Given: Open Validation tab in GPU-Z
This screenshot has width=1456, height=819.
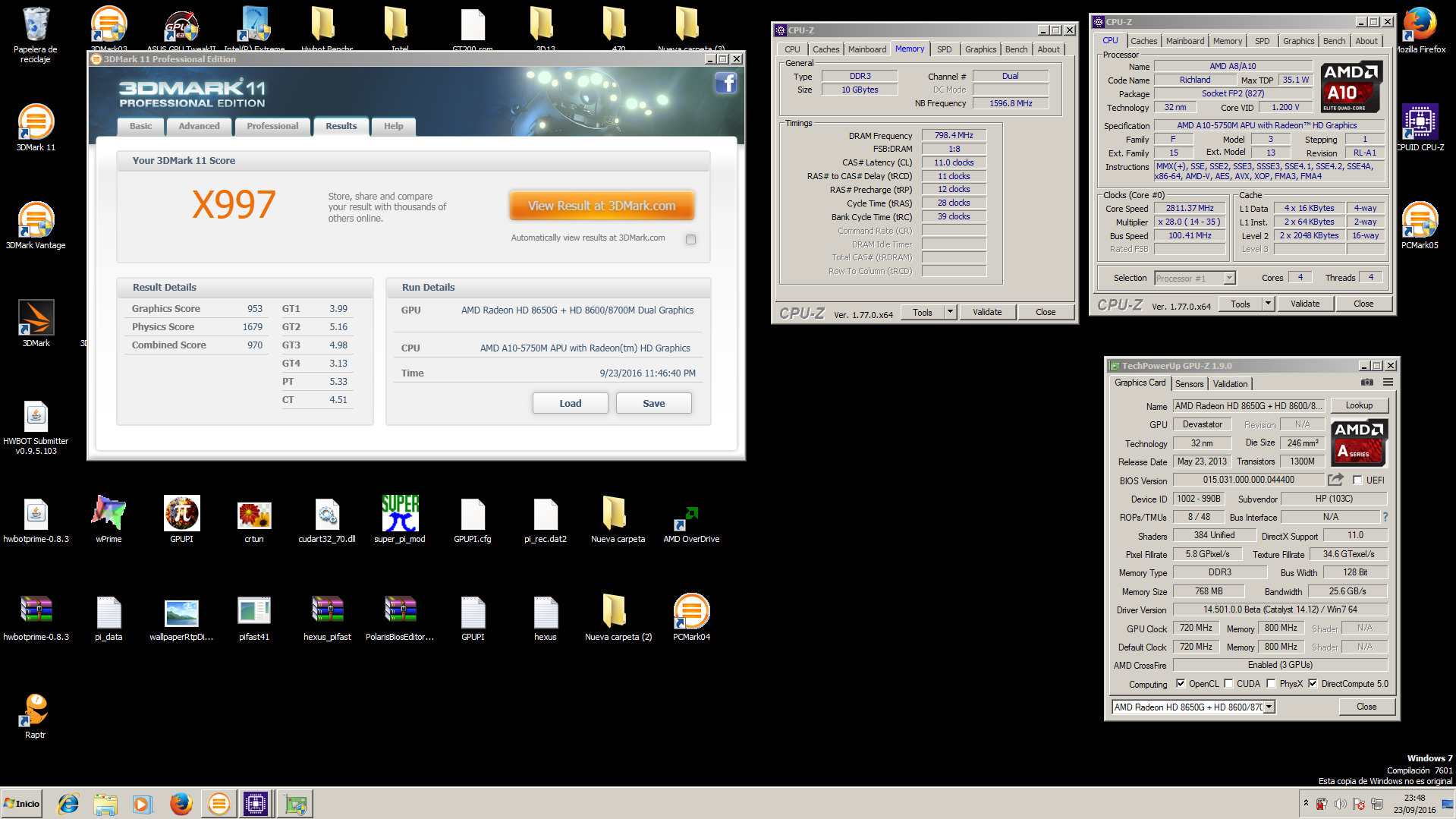Looking at the screenshot, I should point(1230,383).
